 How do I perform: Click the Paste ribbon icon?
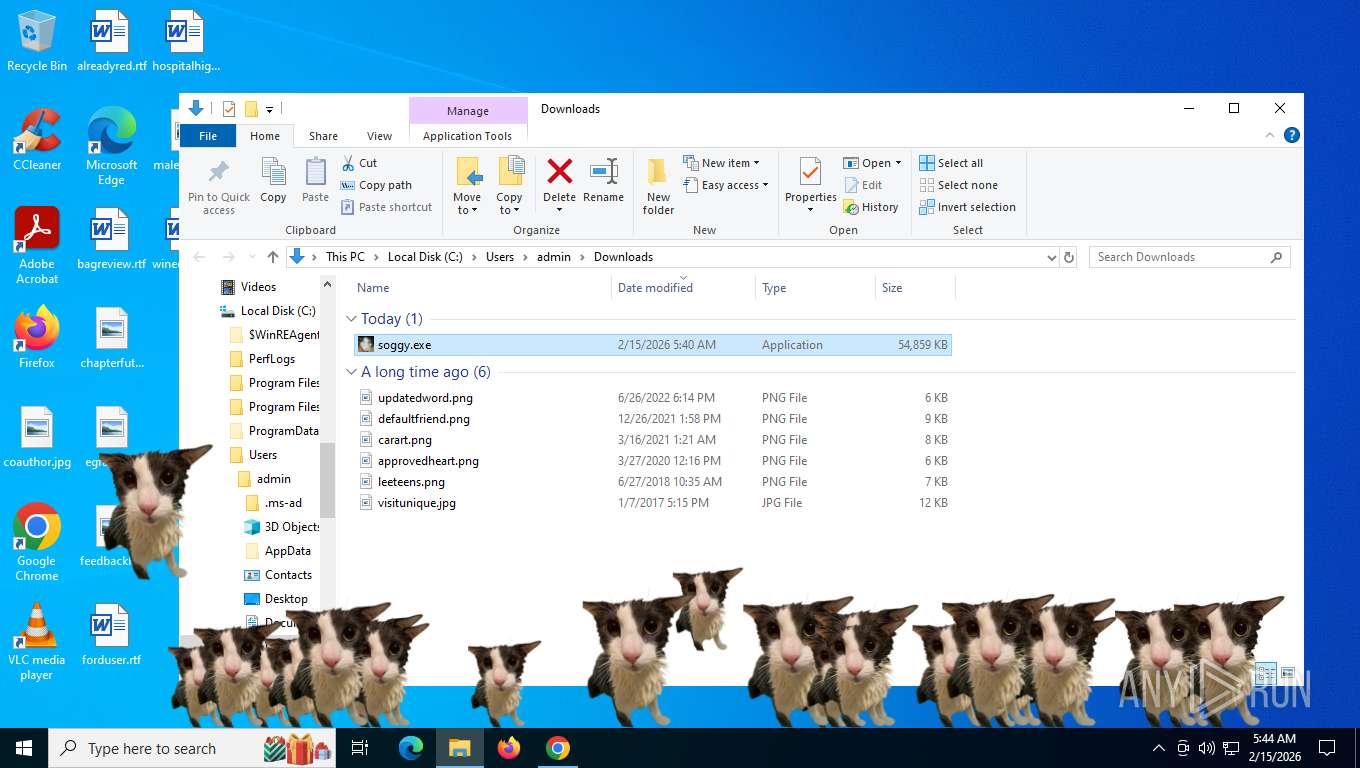pos(315,172)
